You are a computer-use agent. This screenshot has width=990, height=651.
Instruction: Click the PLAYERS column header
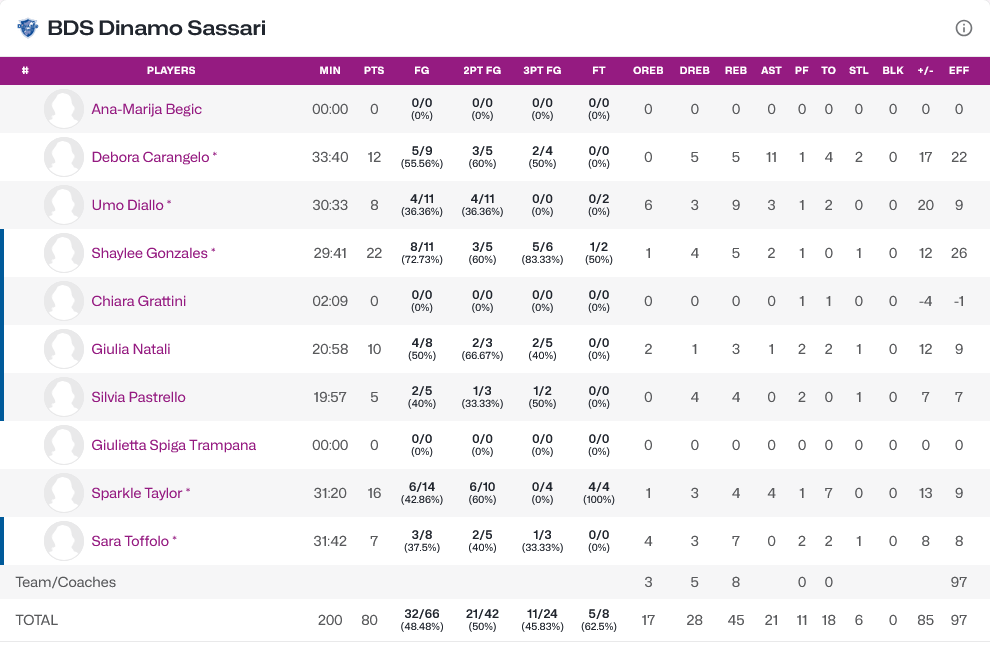coord(171,71)
